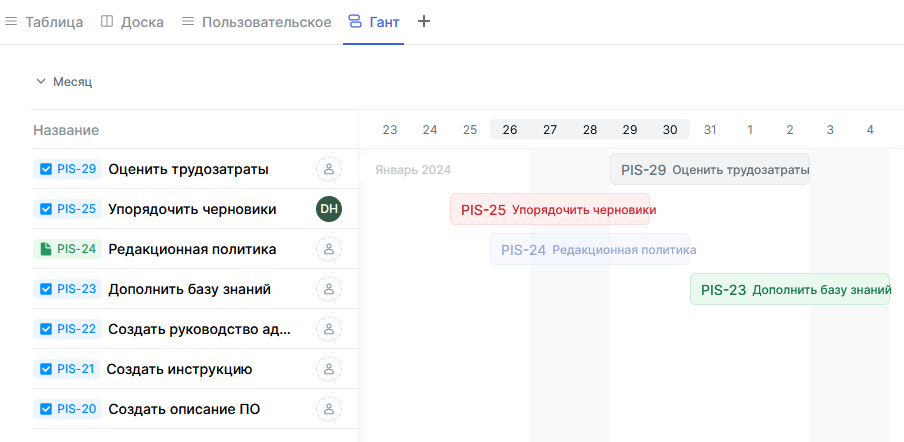This screenshot has height=442, width=904.
Task: Click the plus icon to add a view
Action: (x=424, y=22)
